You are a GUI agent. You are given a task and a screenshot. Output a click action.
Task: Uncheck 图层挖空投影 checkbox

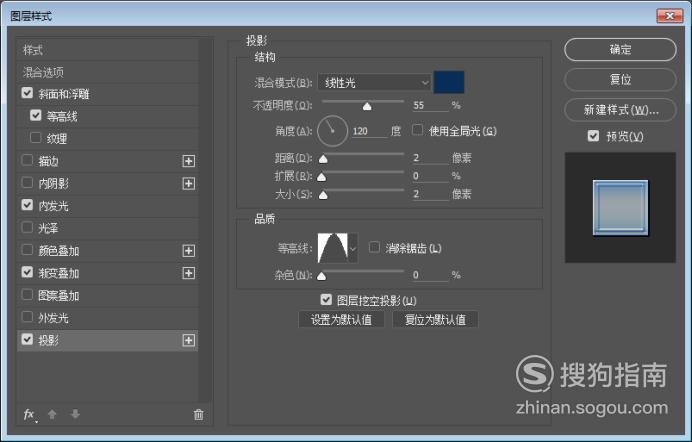pyautogui.click(x=326, y=300)
